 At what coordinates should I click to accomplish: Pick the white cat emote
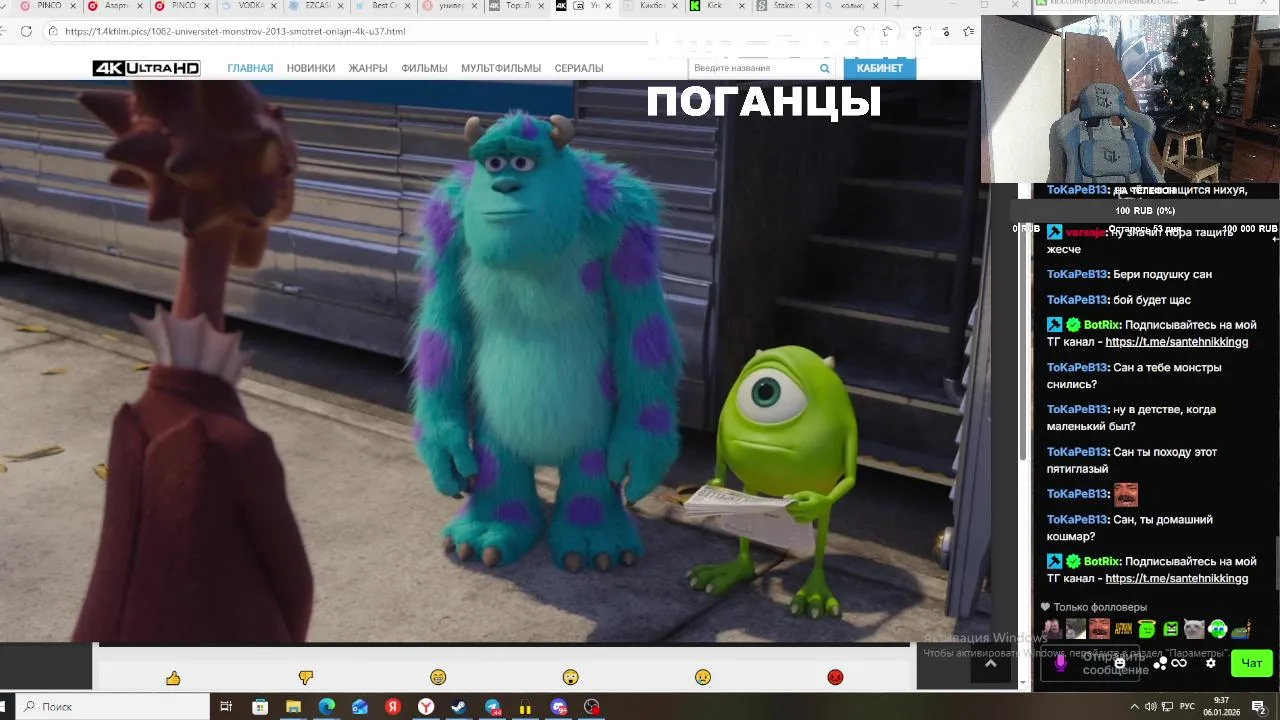(x=1194, y=629)
